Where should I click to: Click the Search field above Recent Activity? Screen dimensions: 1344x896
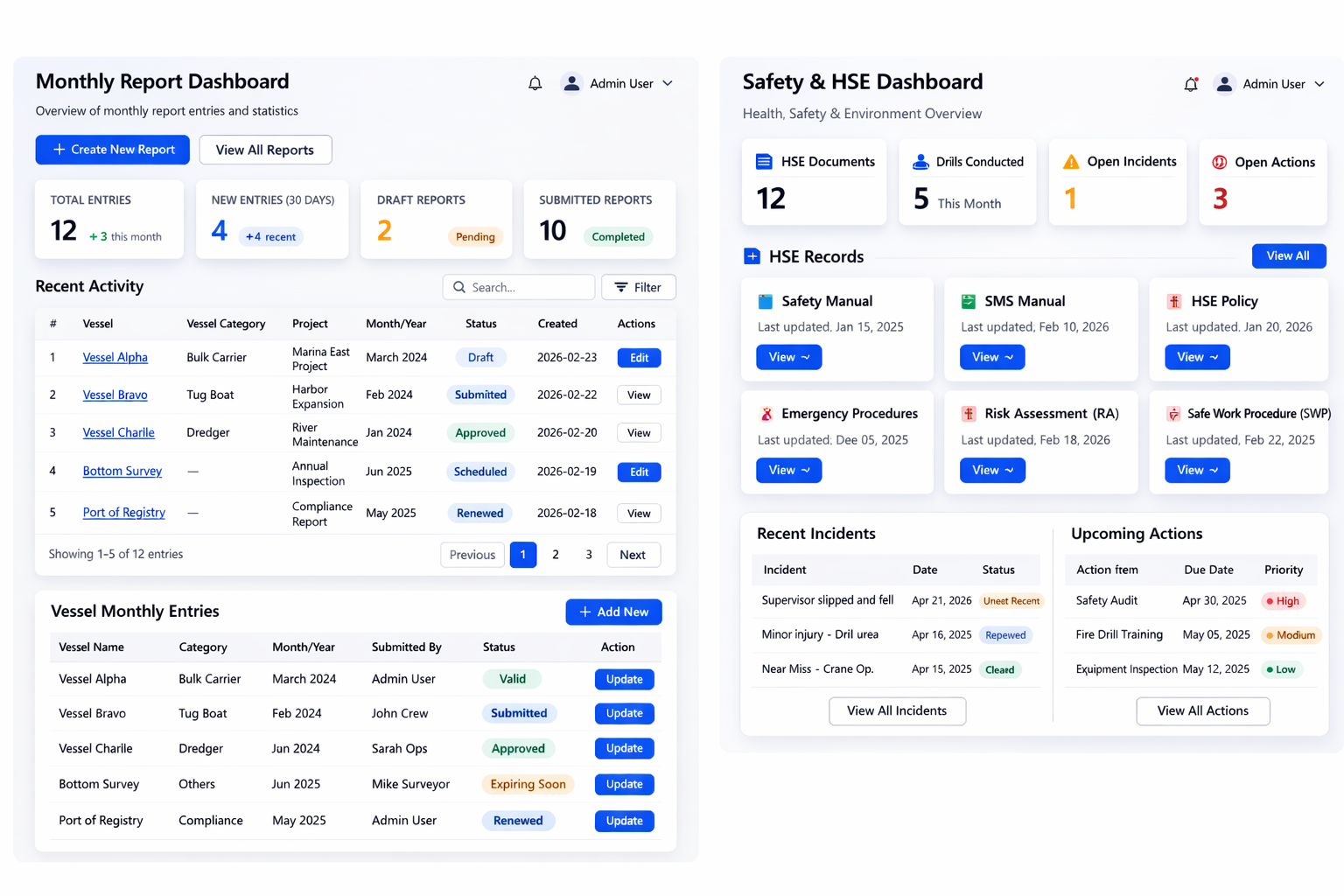click(518, 287)
